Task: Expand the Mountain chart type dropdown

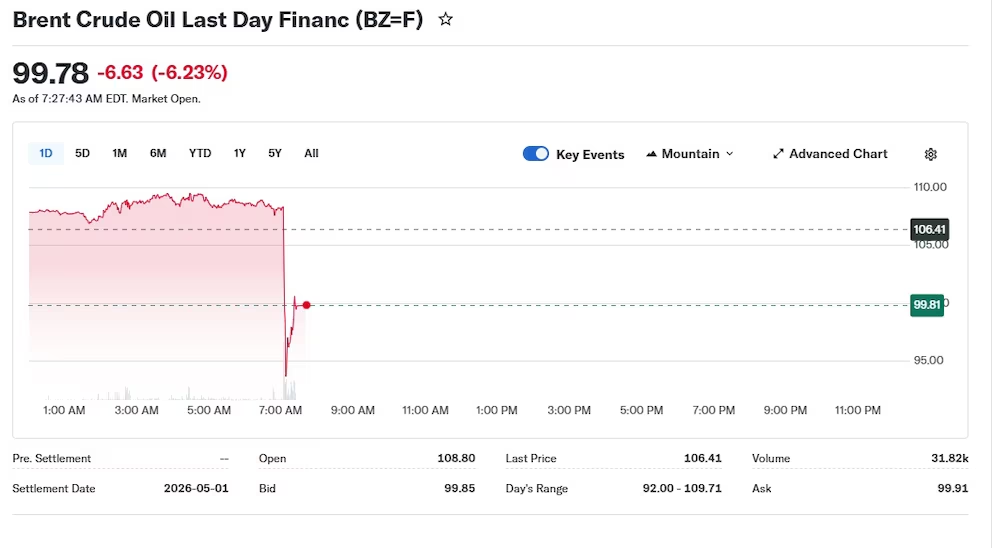Action: pos(729,154)
